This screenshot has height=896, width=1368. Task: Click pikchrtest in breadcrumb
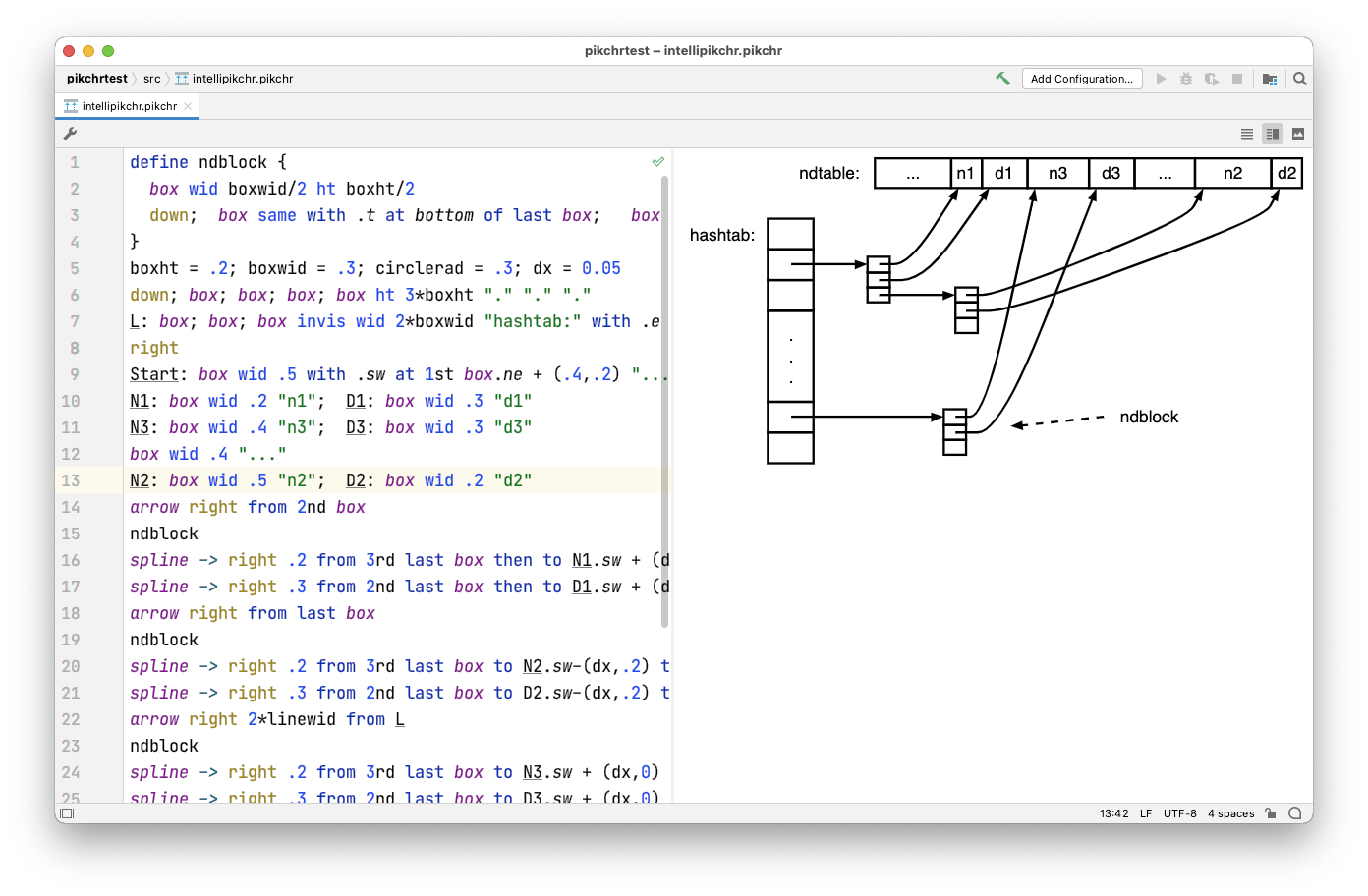[97, 79]
